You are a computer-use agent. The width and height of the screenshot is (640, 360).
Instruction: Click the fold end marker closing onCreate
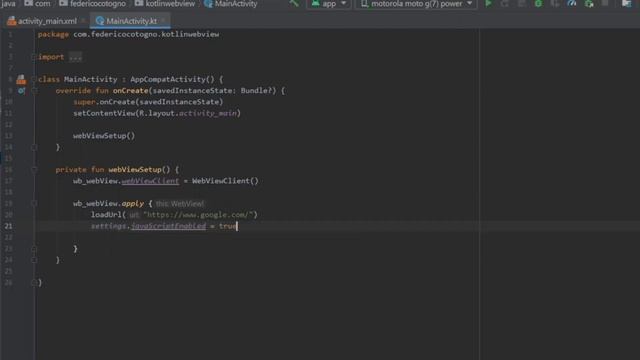[34, 147]
